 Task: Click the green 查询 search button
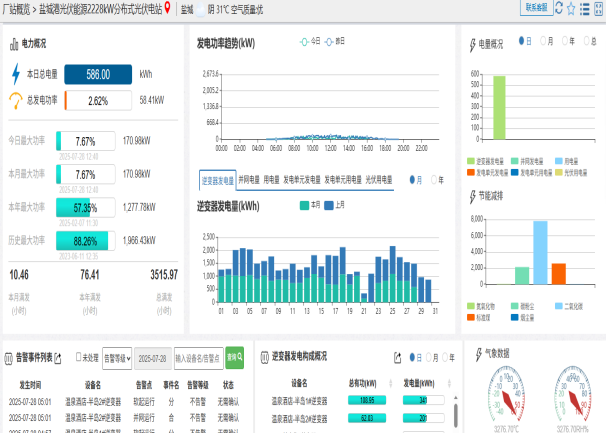[234, 357]
